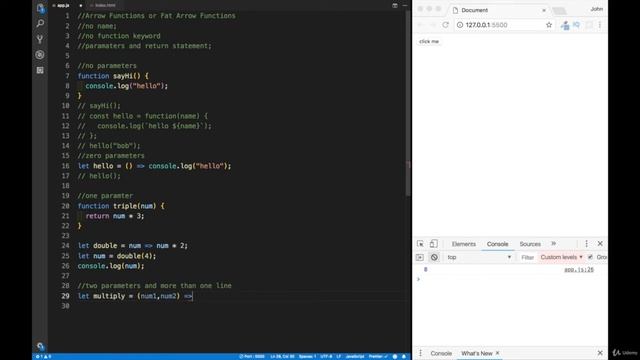Change indentation via the Spaces status item
Viewport: 640px width, 360px height.
pos(307,357)
